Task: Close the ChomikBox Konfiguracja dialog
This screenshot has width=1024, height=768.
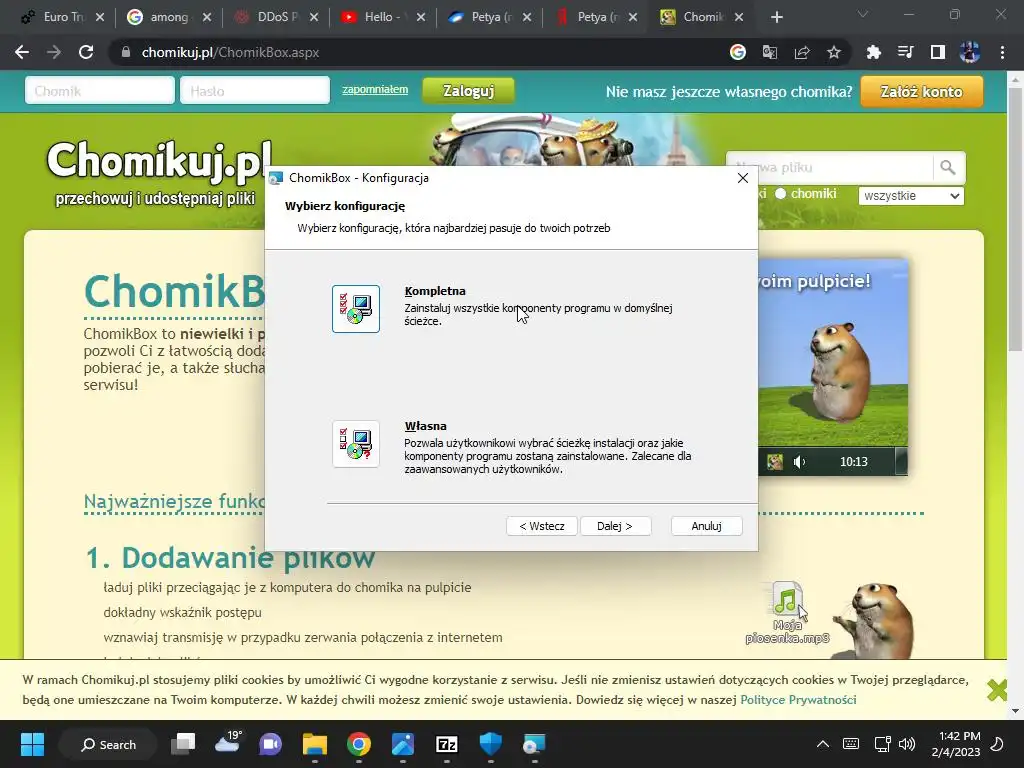Action: click(743, 178)
